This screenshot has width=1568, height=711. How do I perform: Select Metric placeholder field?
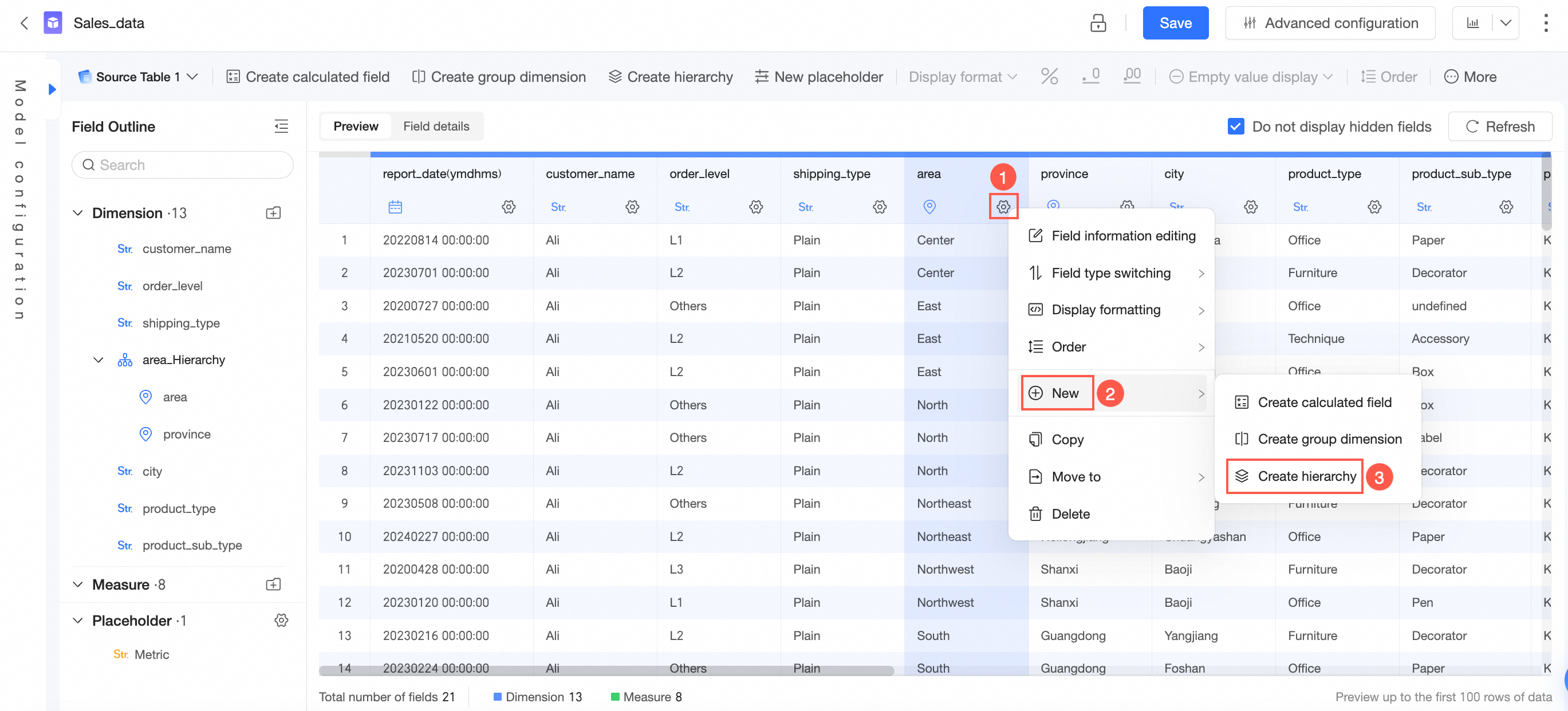click(151, 654)
